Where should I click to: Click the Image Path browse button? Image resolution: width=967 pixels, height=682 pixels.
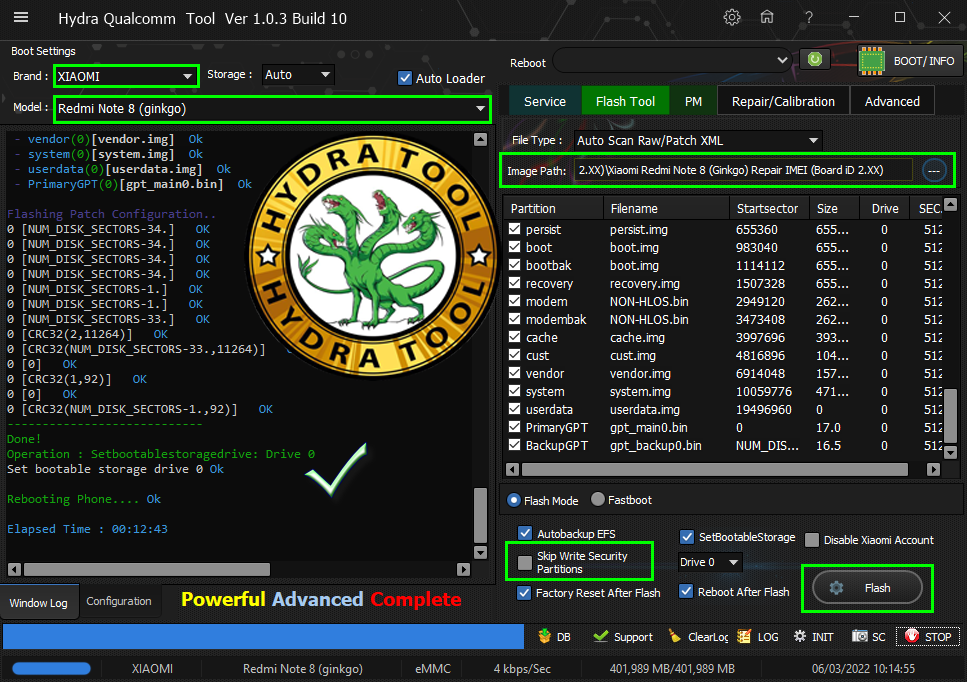tap(933, 170)
